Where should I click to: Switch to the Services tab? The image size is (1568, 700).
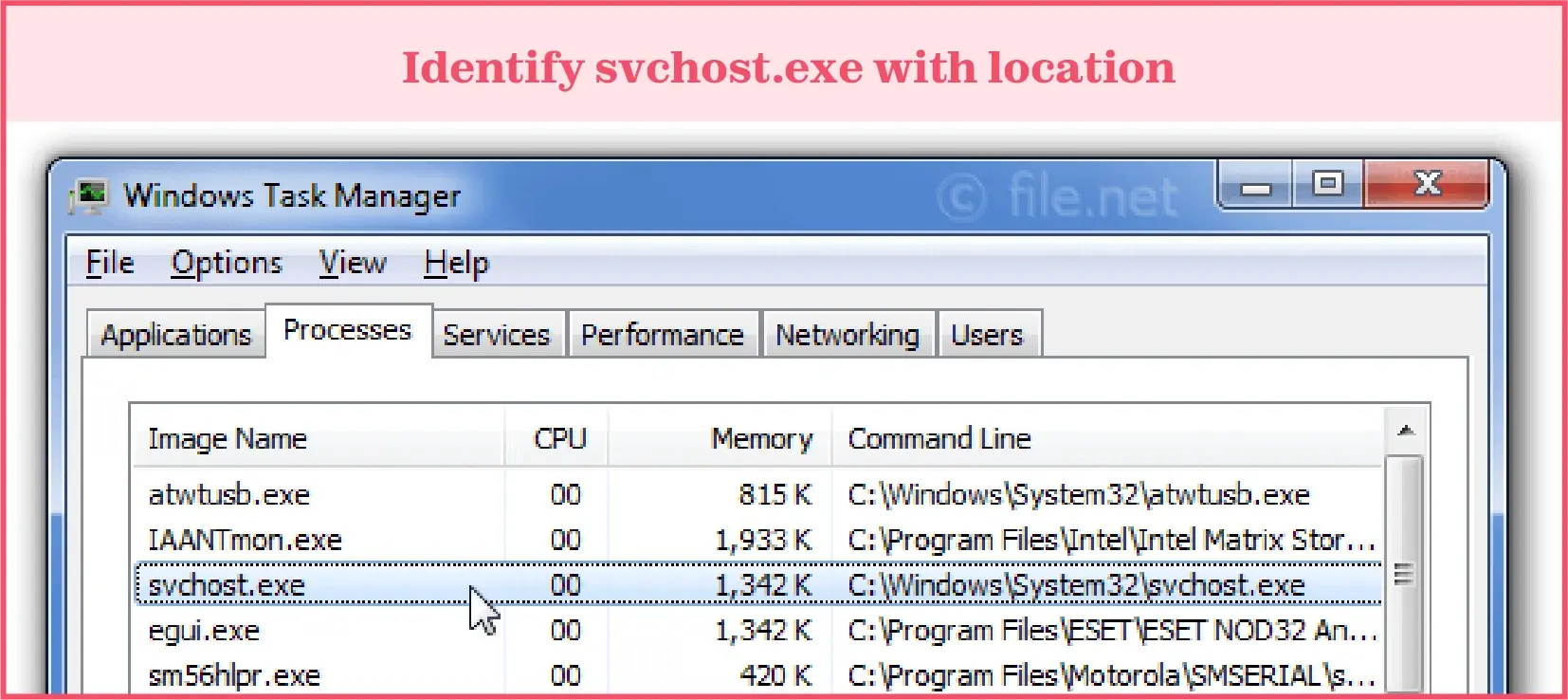point(497,334)
